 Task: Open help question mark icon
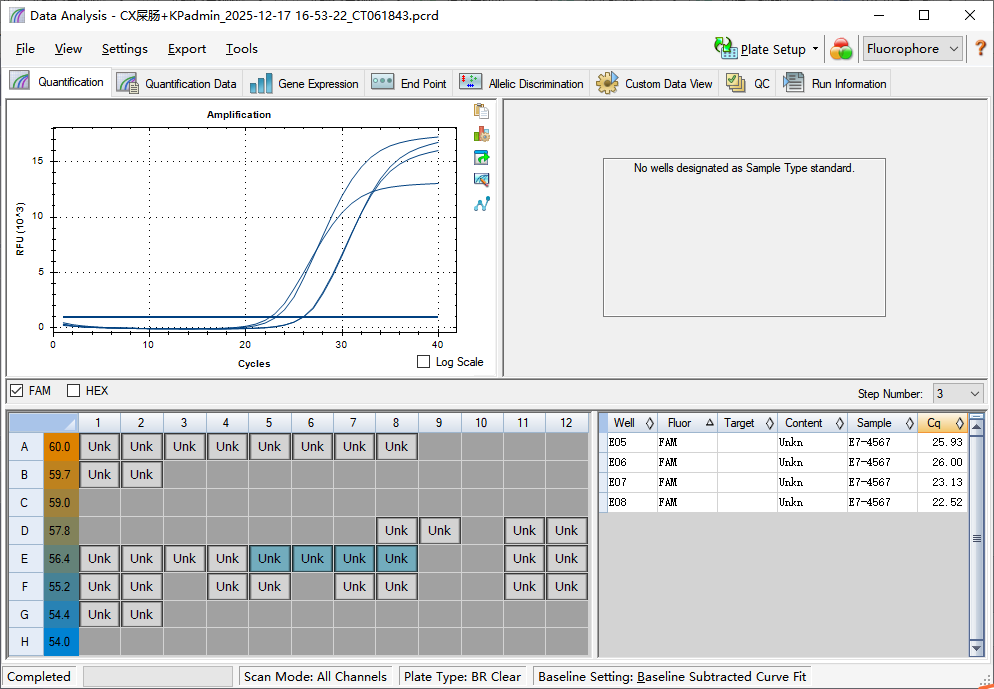point(981,48)
